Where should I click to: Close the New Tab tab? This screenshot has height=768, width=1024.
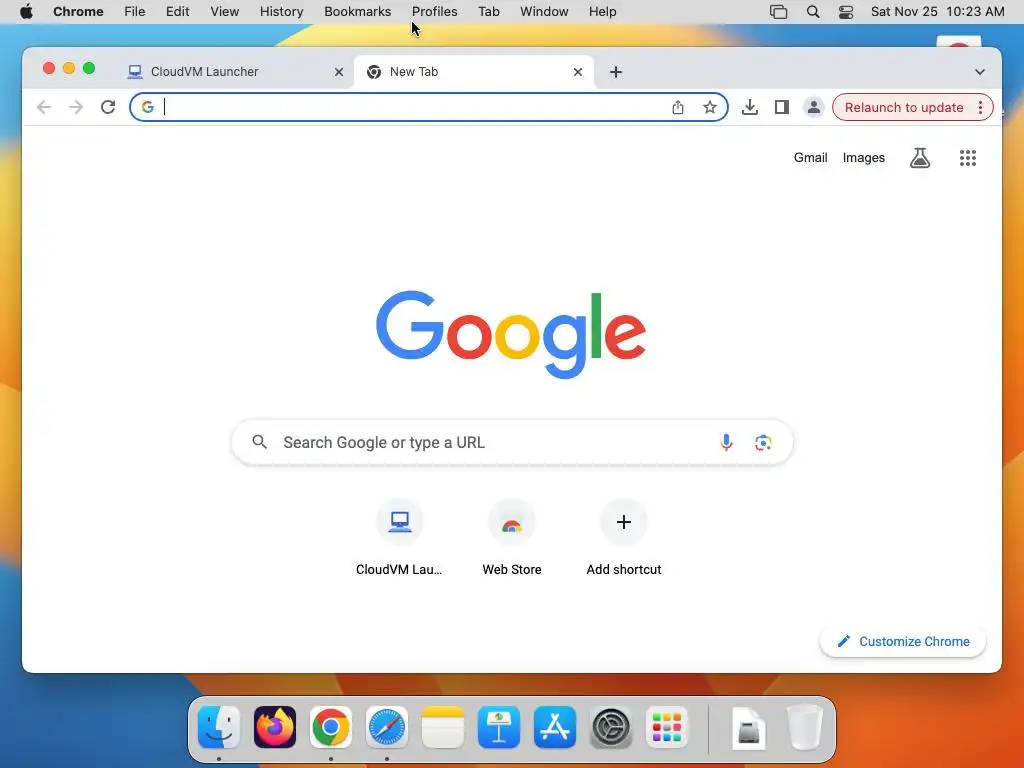pos(577,72)
